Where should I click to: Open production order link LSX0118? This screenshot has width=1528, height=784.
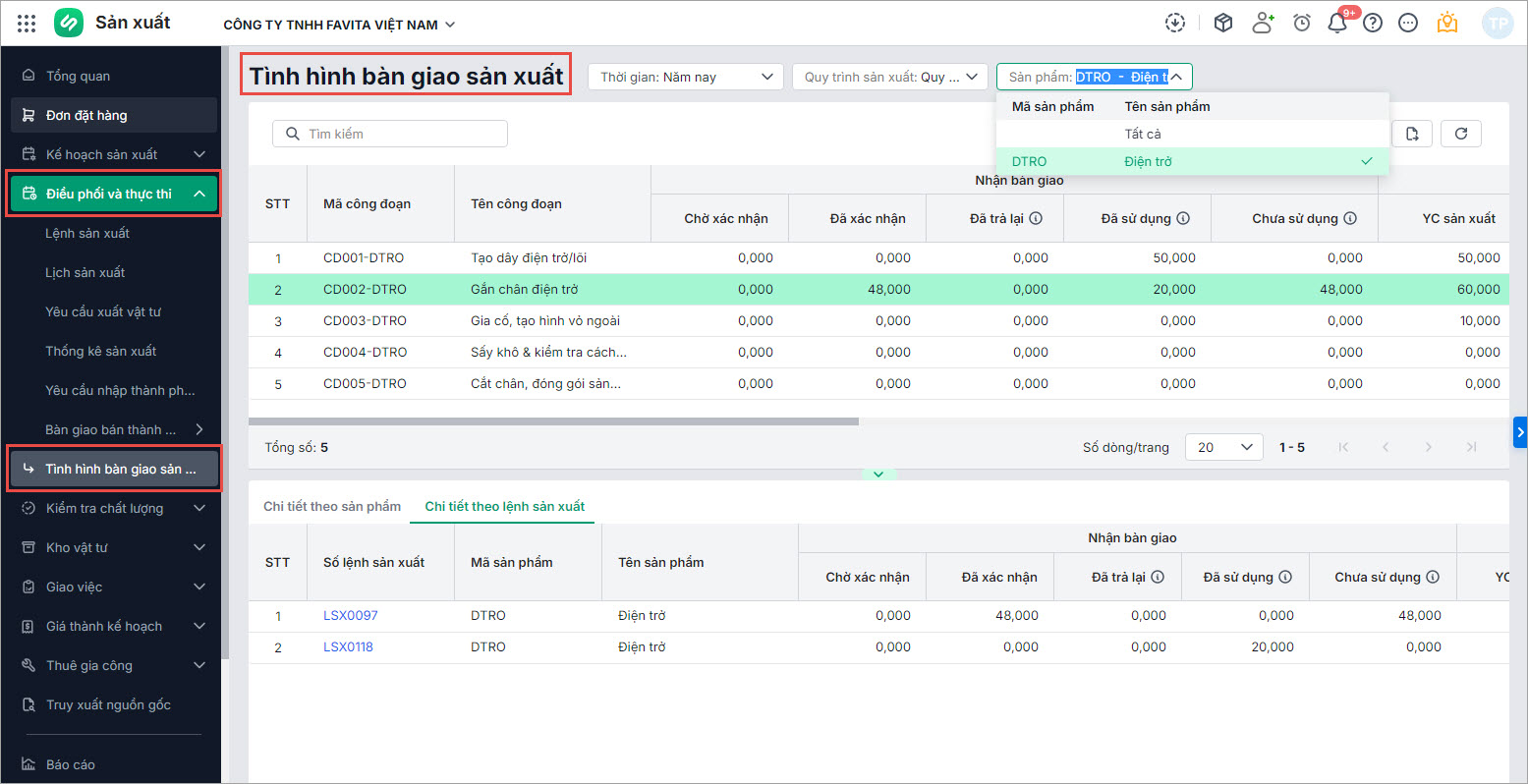[348, 646]
